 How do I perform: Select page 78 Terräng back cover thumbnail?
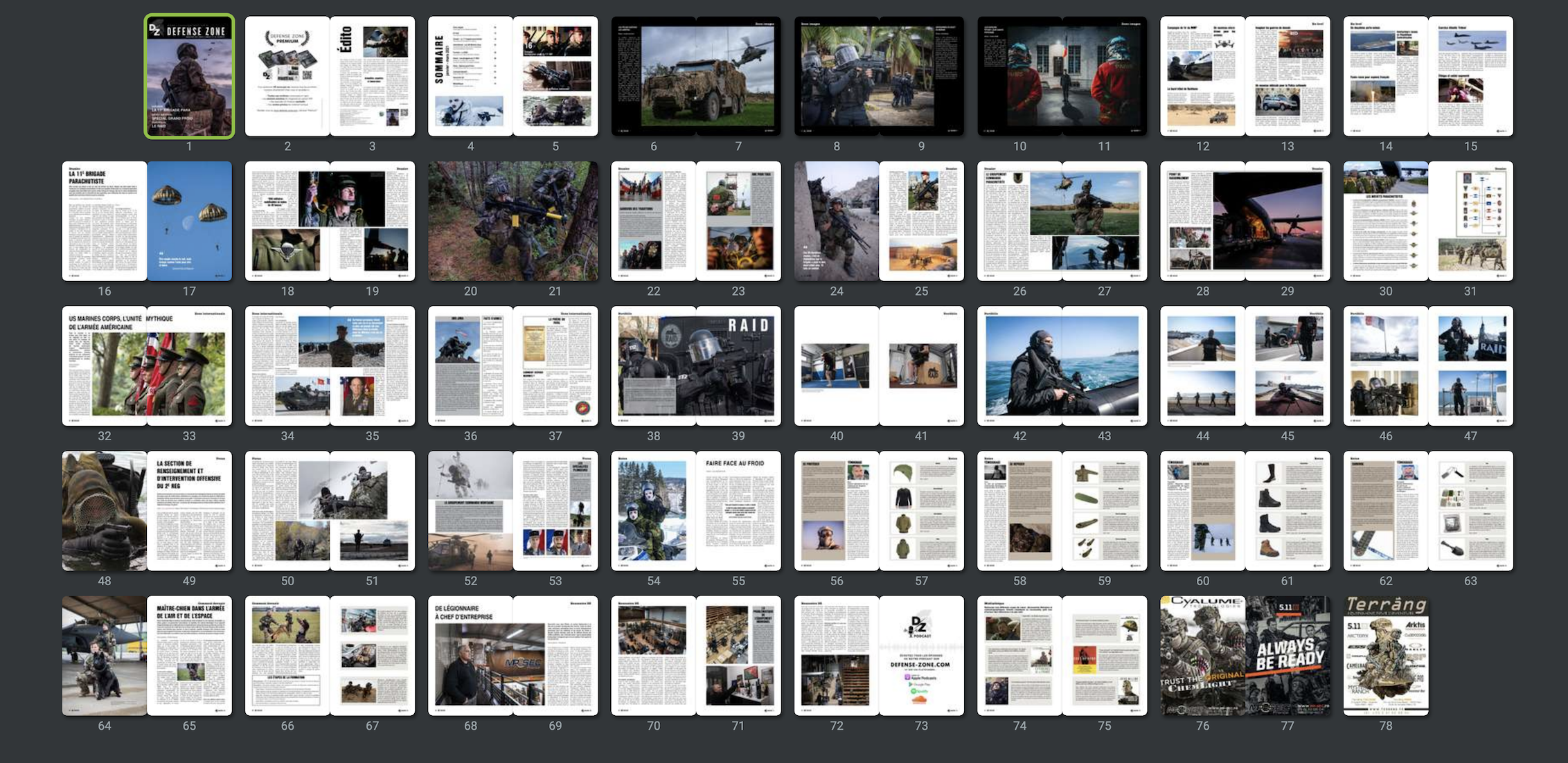tap(1386, 655)
